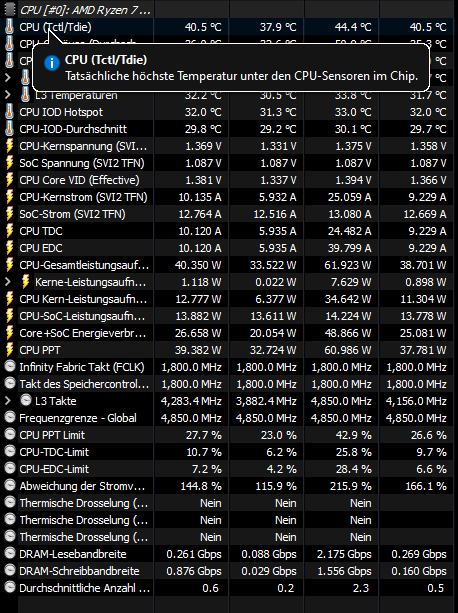Select the Infinity Fabric Takt (FCLK) label

(82, 367)
